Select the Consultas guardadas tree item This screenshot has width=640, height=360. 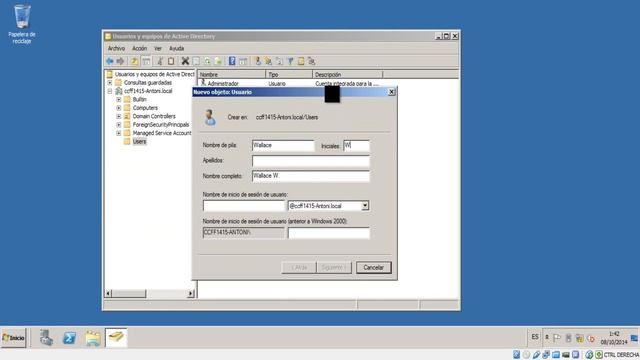(x=148, y=82)
